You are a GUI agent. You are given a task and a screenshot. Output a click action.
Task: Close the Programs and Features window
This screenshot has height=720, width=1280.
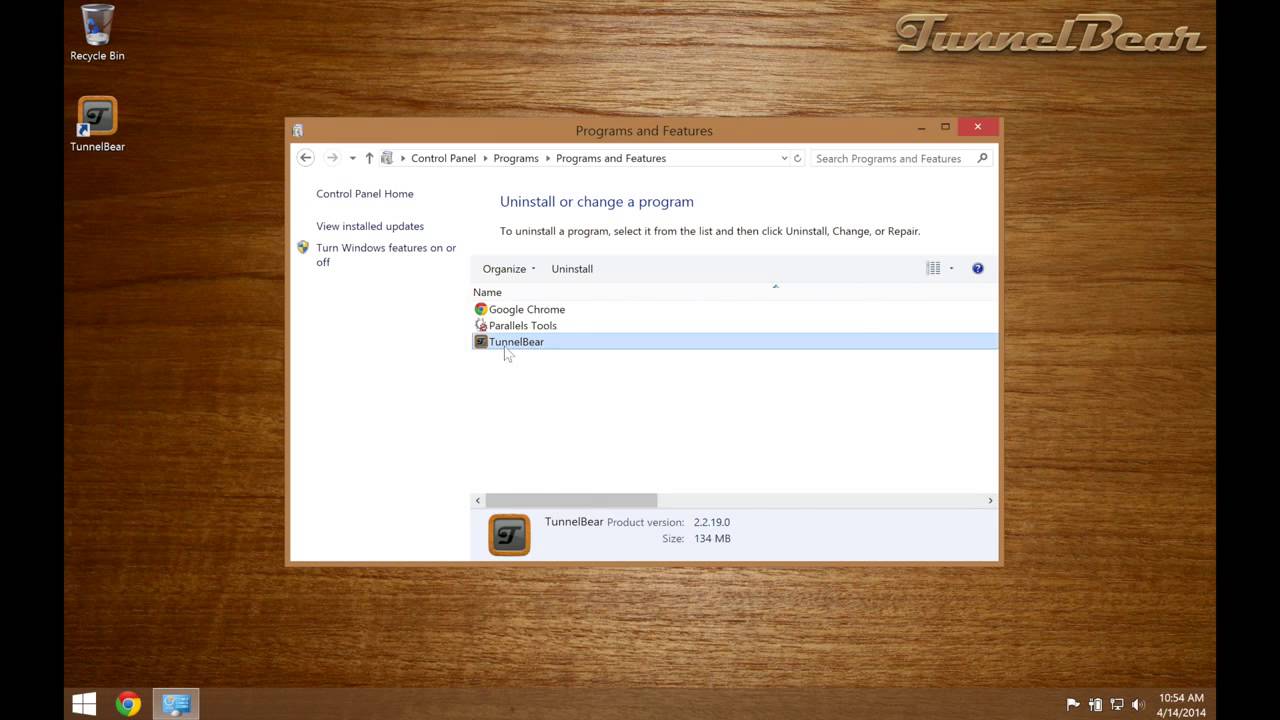click(x=977, y=127)
